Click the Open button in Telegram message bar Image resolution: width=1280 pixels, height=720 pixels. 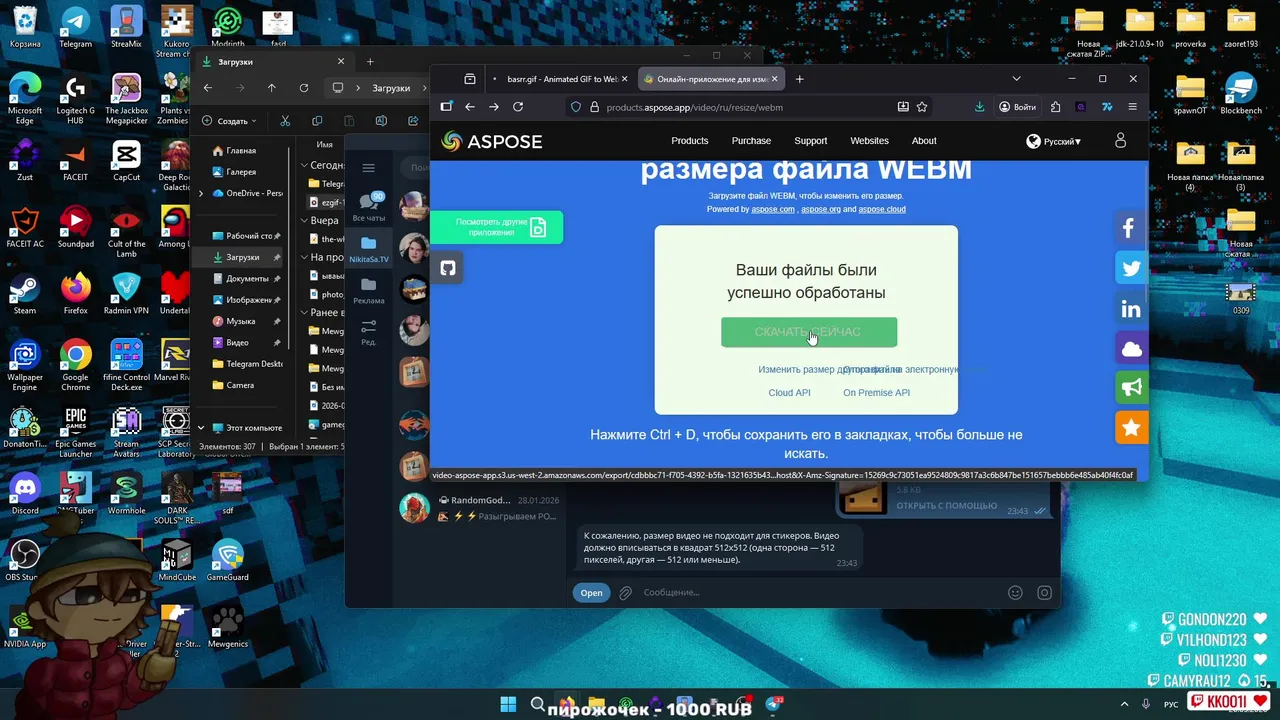tap(591, 593)
